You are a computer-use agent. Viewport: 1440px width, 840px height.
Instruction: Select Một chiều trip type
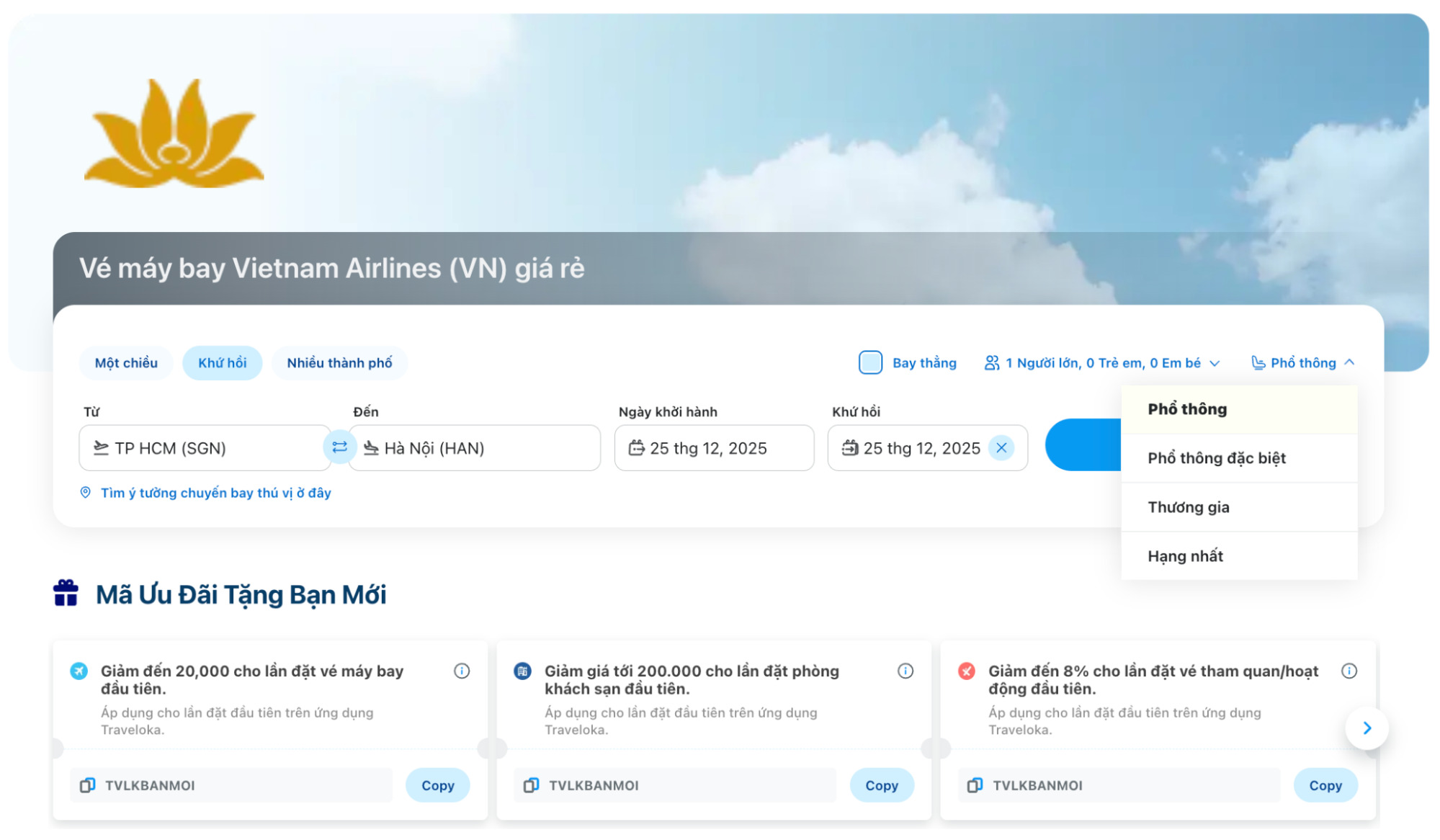point(126,362)
